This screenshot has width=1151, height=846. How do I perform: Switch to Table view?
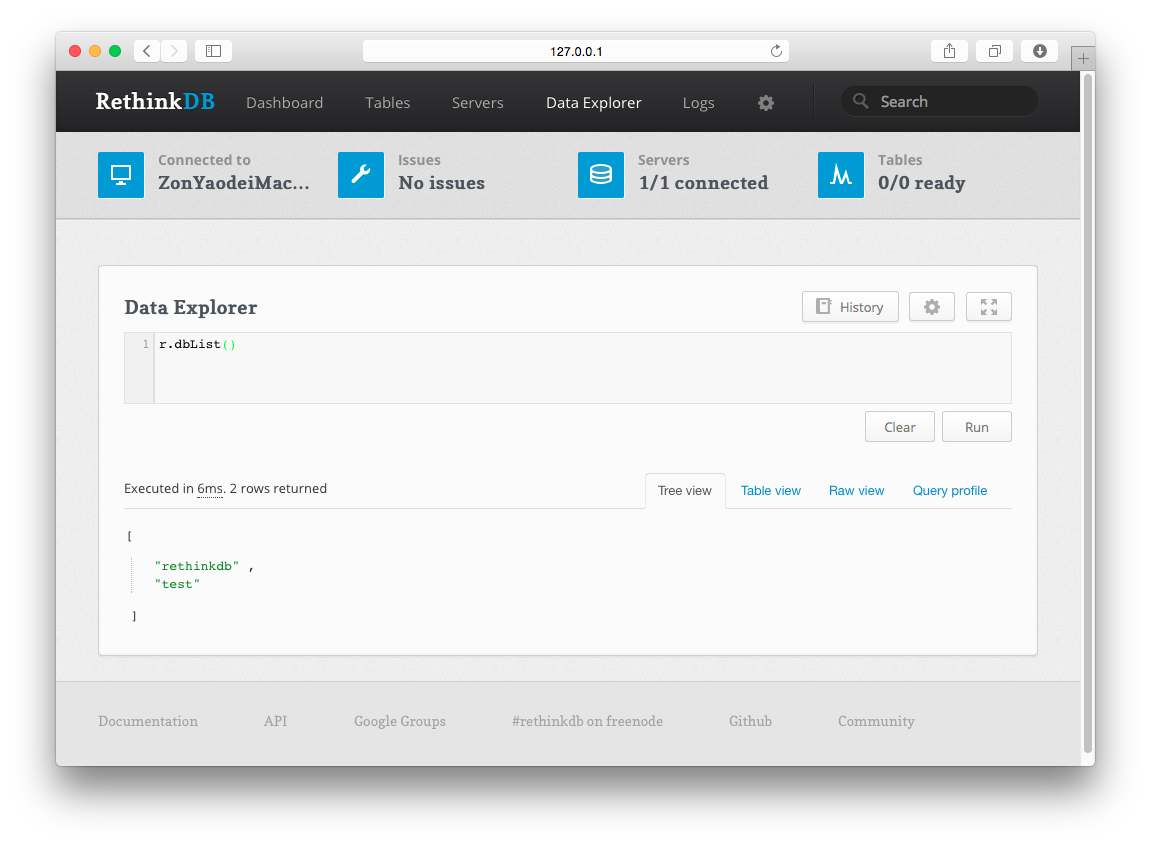tap(771, 491)
